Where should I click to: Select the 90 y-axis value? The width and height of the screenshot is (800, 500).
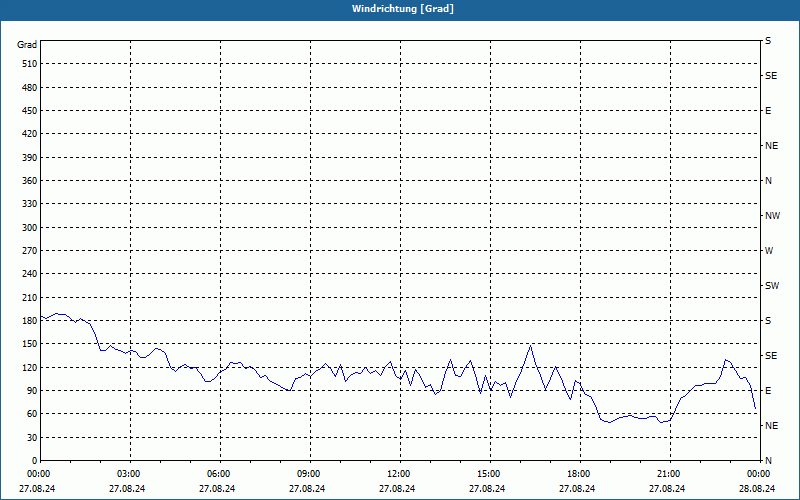33,391
